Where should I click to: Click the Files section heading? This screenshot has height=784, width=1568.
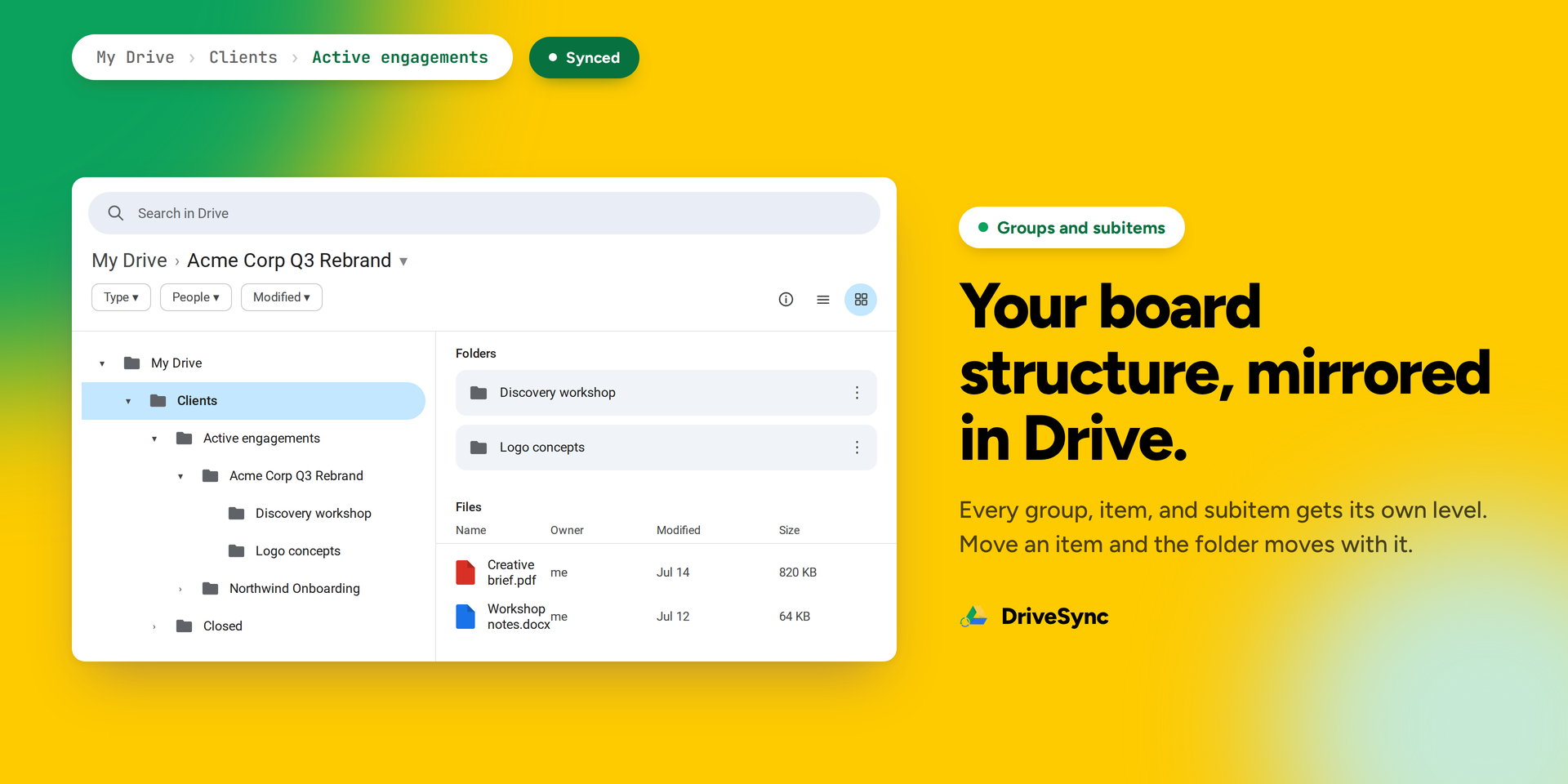point(469,507)
